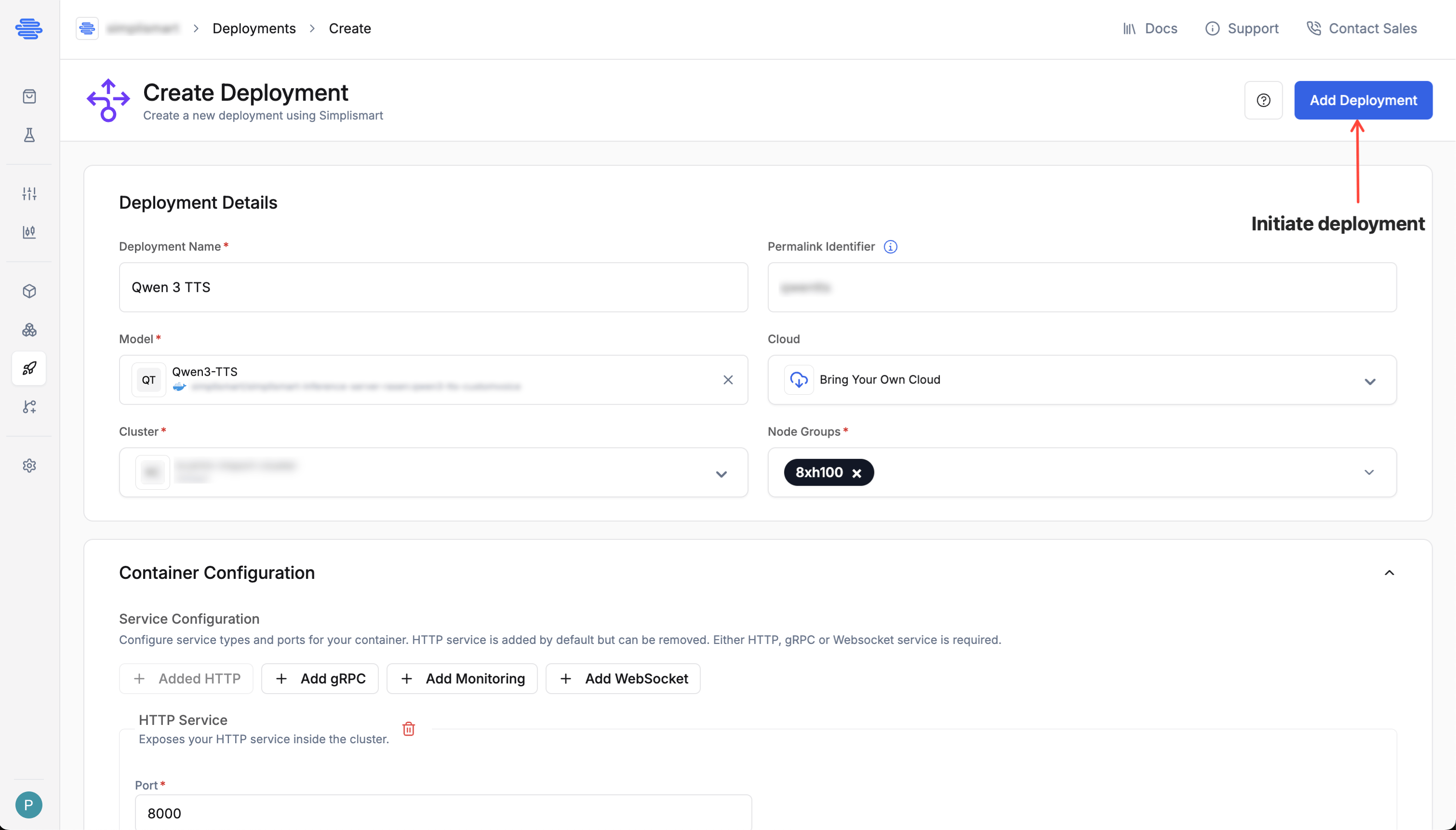Click the Add WebSocket button
The width and height of the screenshot is (1456, 830).
(x=623, y=678)
